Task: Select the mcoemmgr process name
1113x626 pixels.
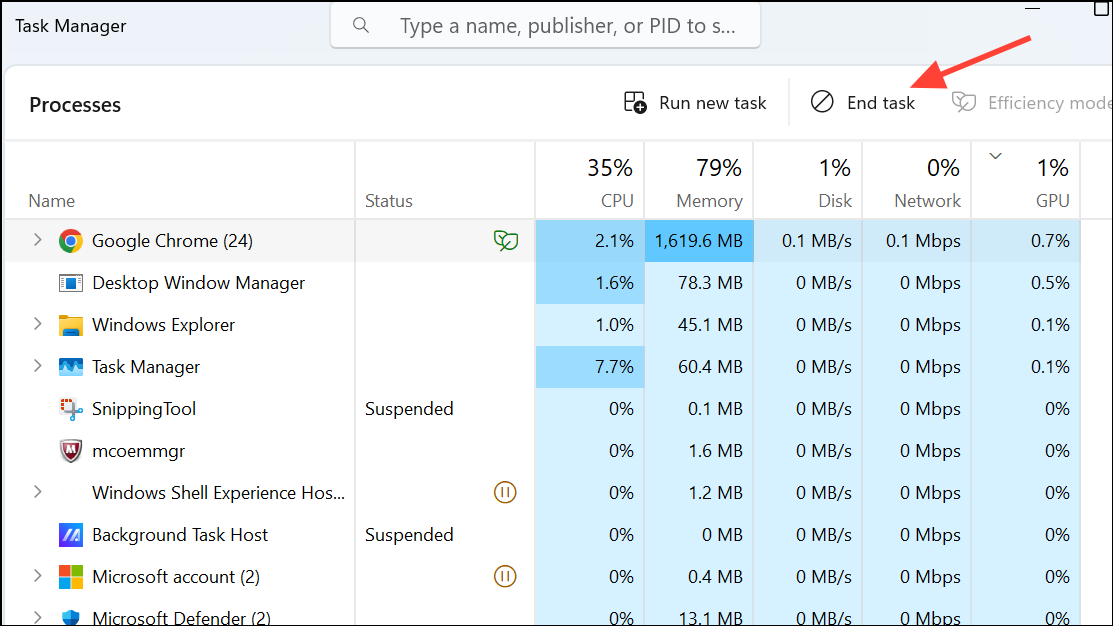Action: pos(138,451)
